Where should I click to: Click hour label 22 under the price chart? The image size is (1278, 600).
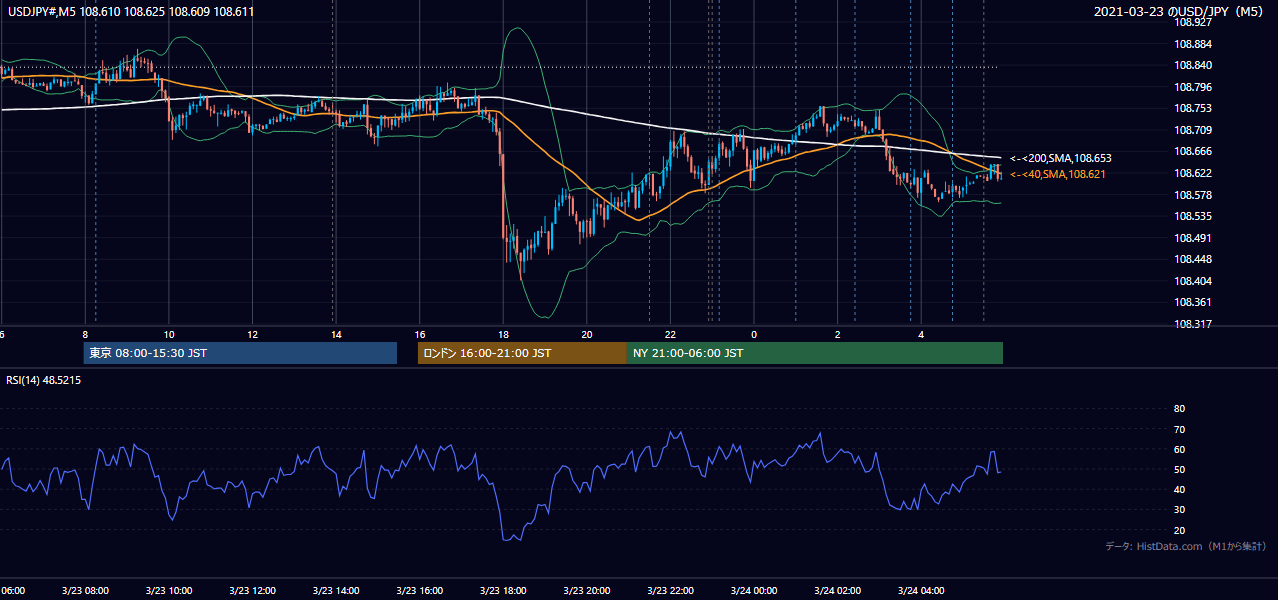click(671, 334)
